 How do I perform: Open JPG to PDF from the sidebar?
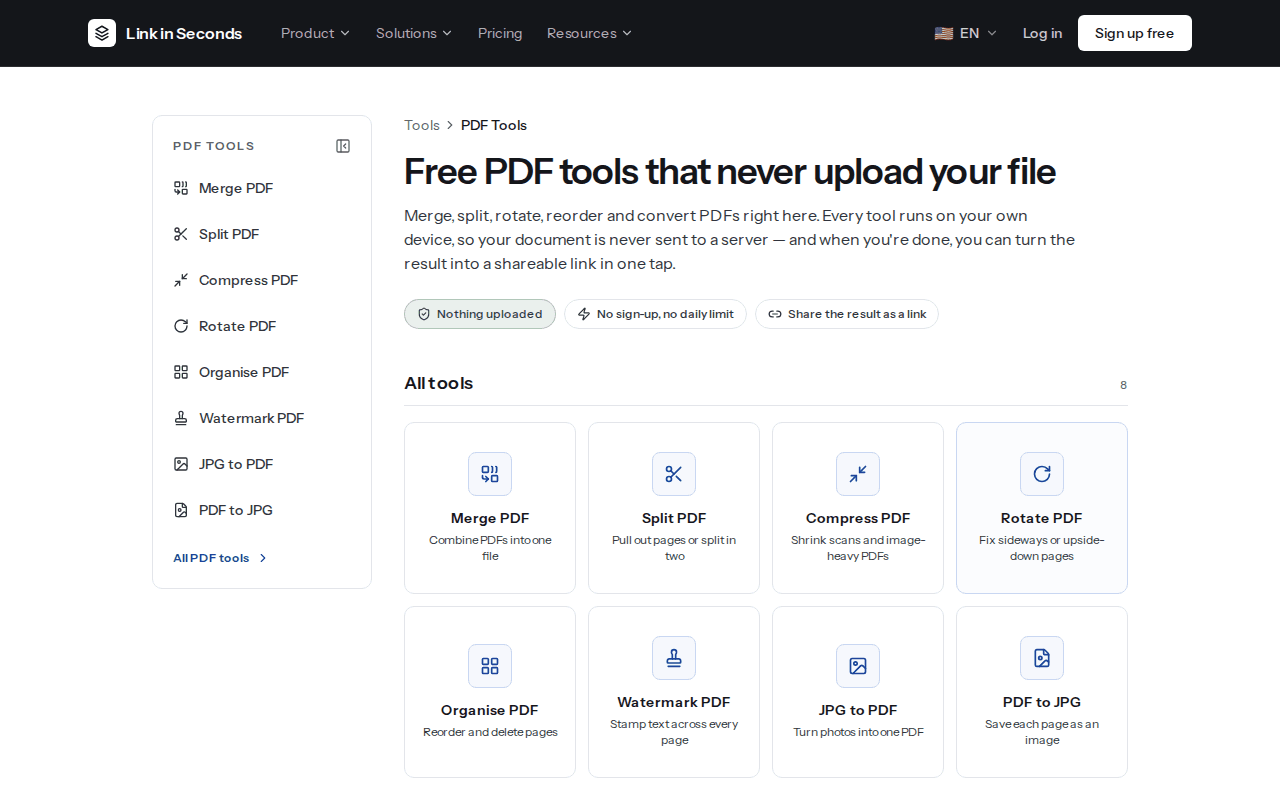point(262,464)
